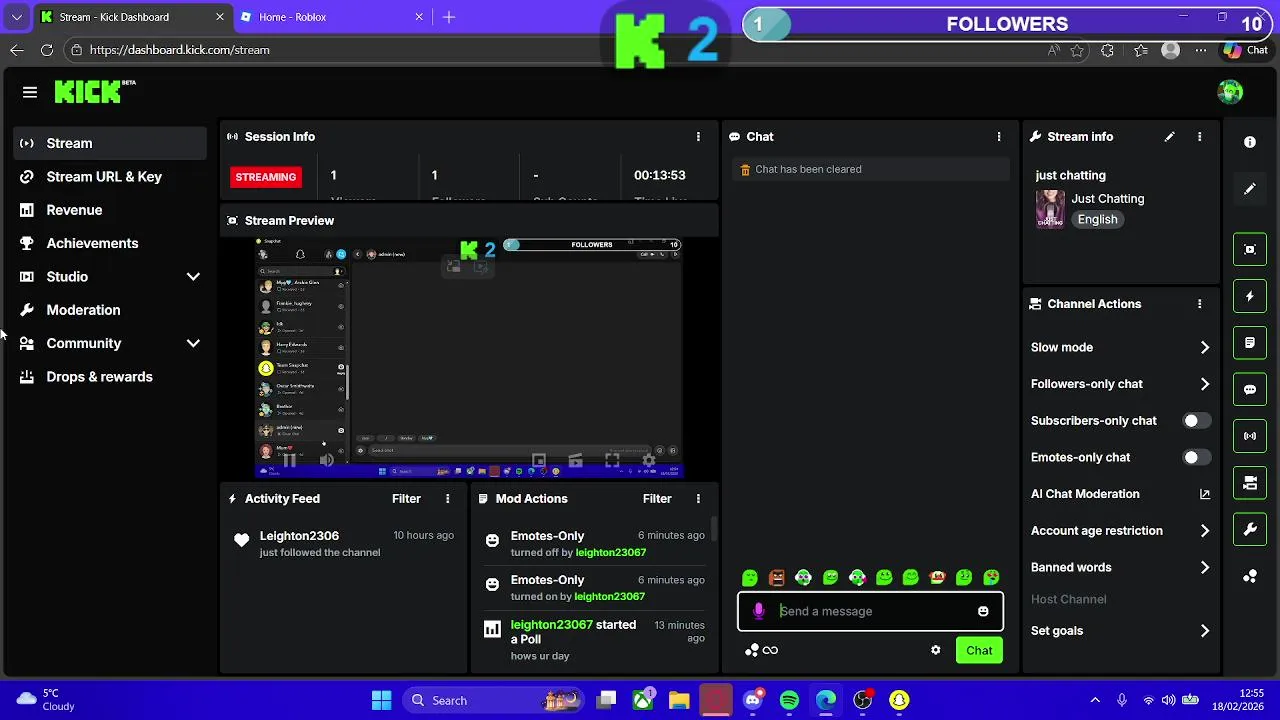
Task: Click the purple microphone icon in chat box
Action: [x=759, y=611]
